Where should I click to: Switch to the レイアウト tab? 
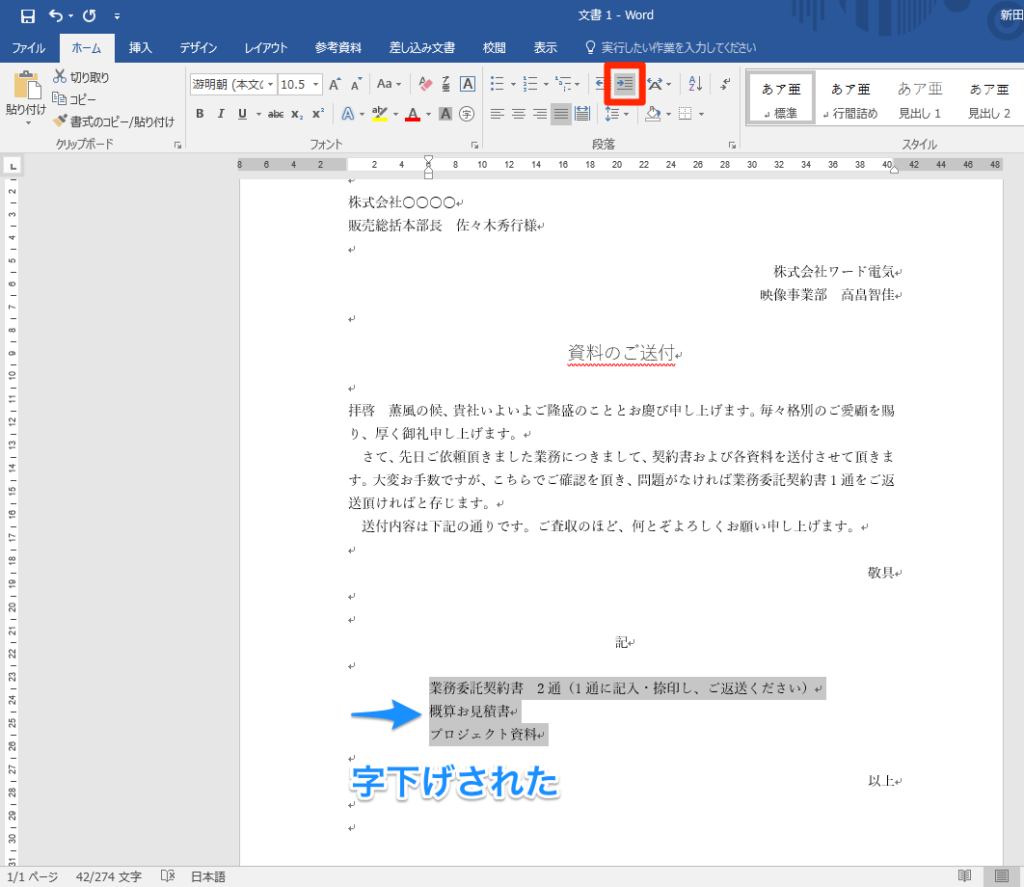(x=266, y=48)
